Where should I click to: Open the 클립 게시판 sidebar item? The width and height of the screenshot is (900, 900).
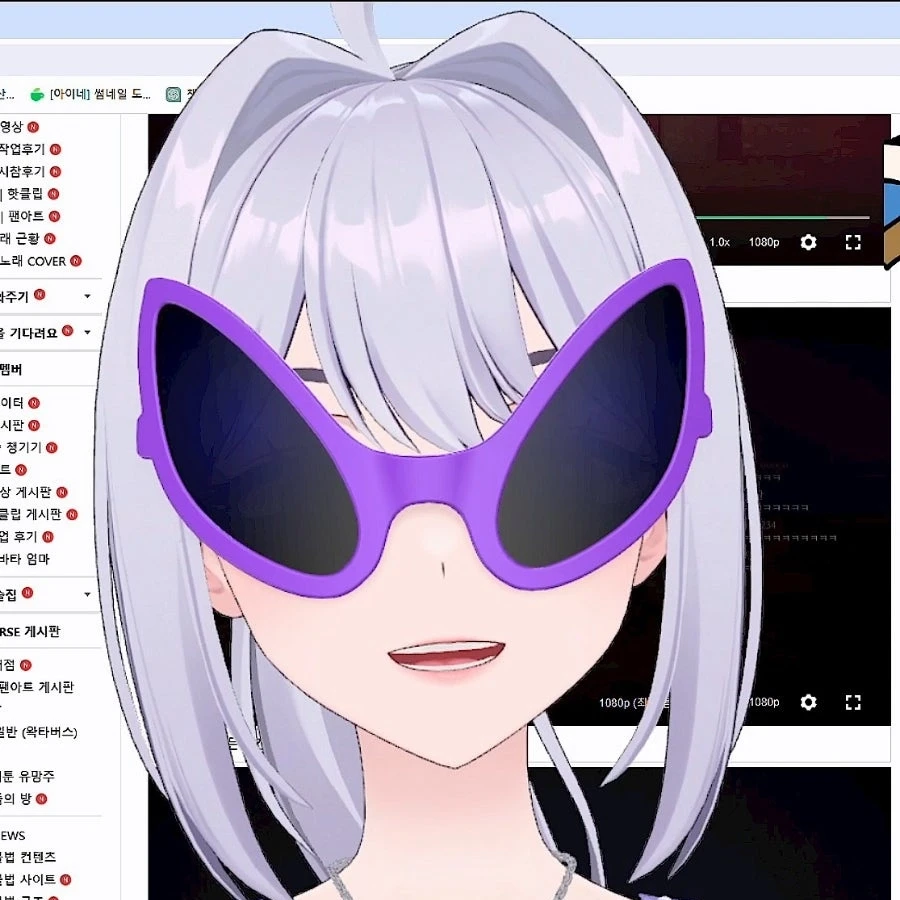pos(30,514)
